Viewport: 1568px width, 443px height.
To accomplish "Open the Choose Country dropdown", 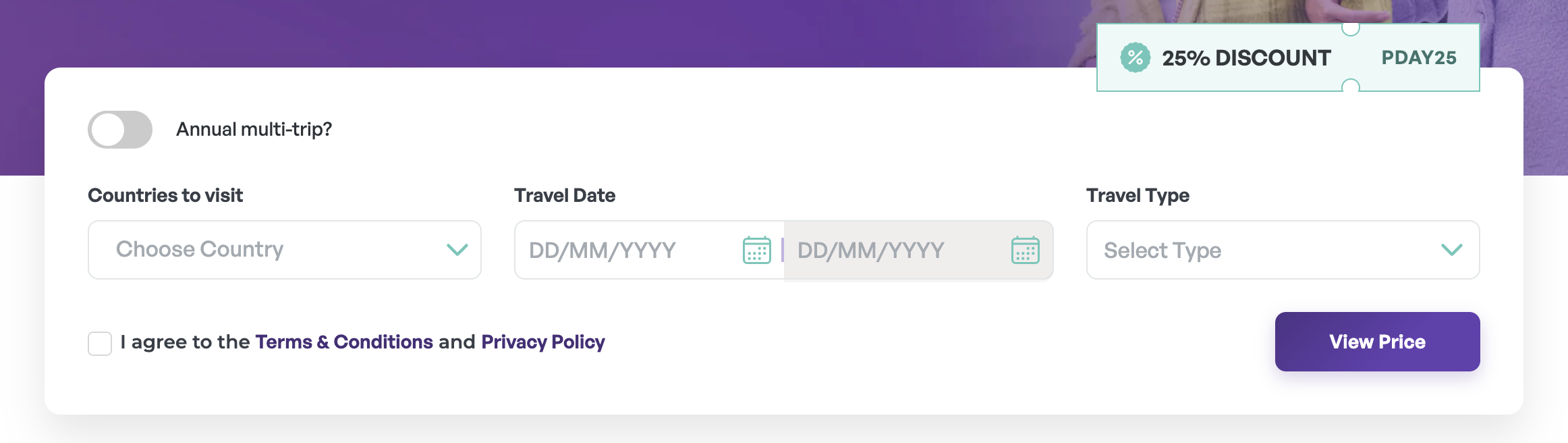I will pyautogui.click(x=270, y=250).
